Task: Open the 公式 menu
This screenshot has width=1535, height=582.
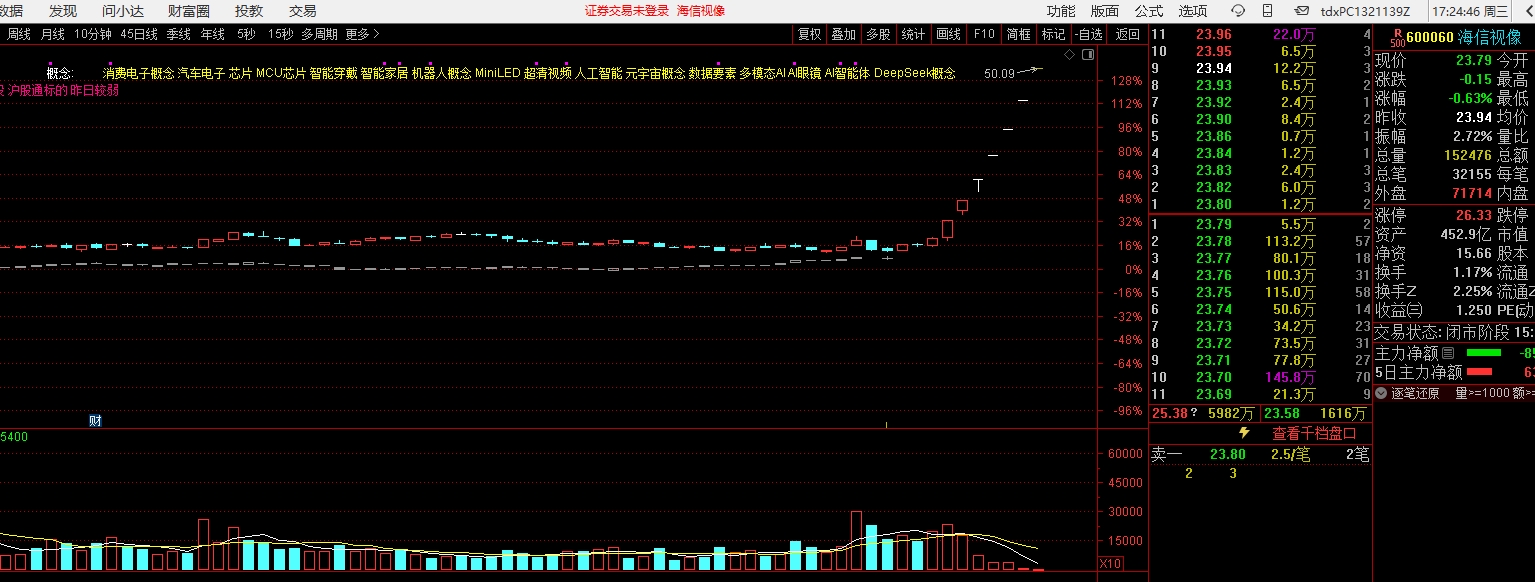Action: [1149, 11]
